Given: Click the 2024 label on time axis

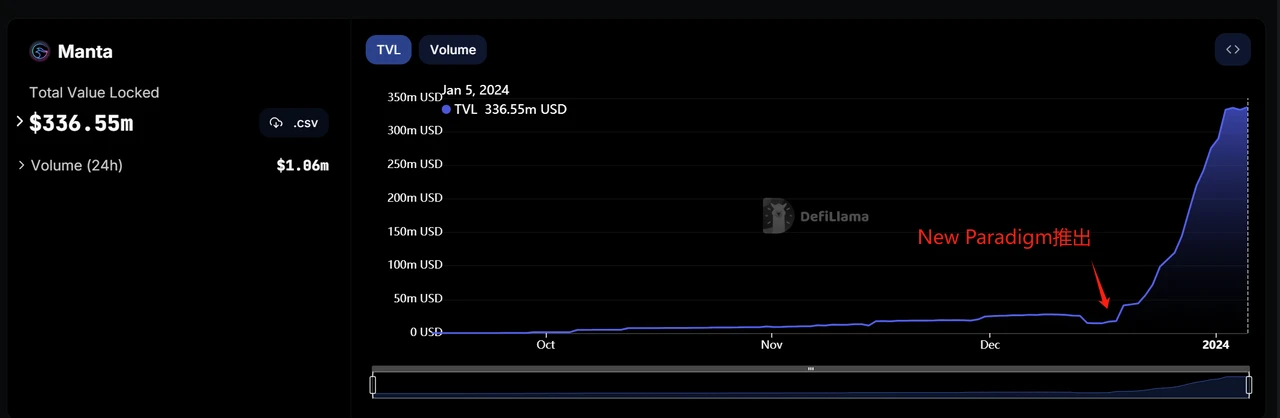Looking at the screenshot, I should 1215,345.
